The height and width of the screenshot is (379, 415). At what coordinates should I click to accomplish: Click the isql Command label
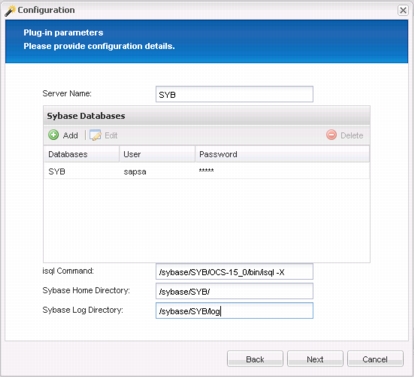pos(68,271)
